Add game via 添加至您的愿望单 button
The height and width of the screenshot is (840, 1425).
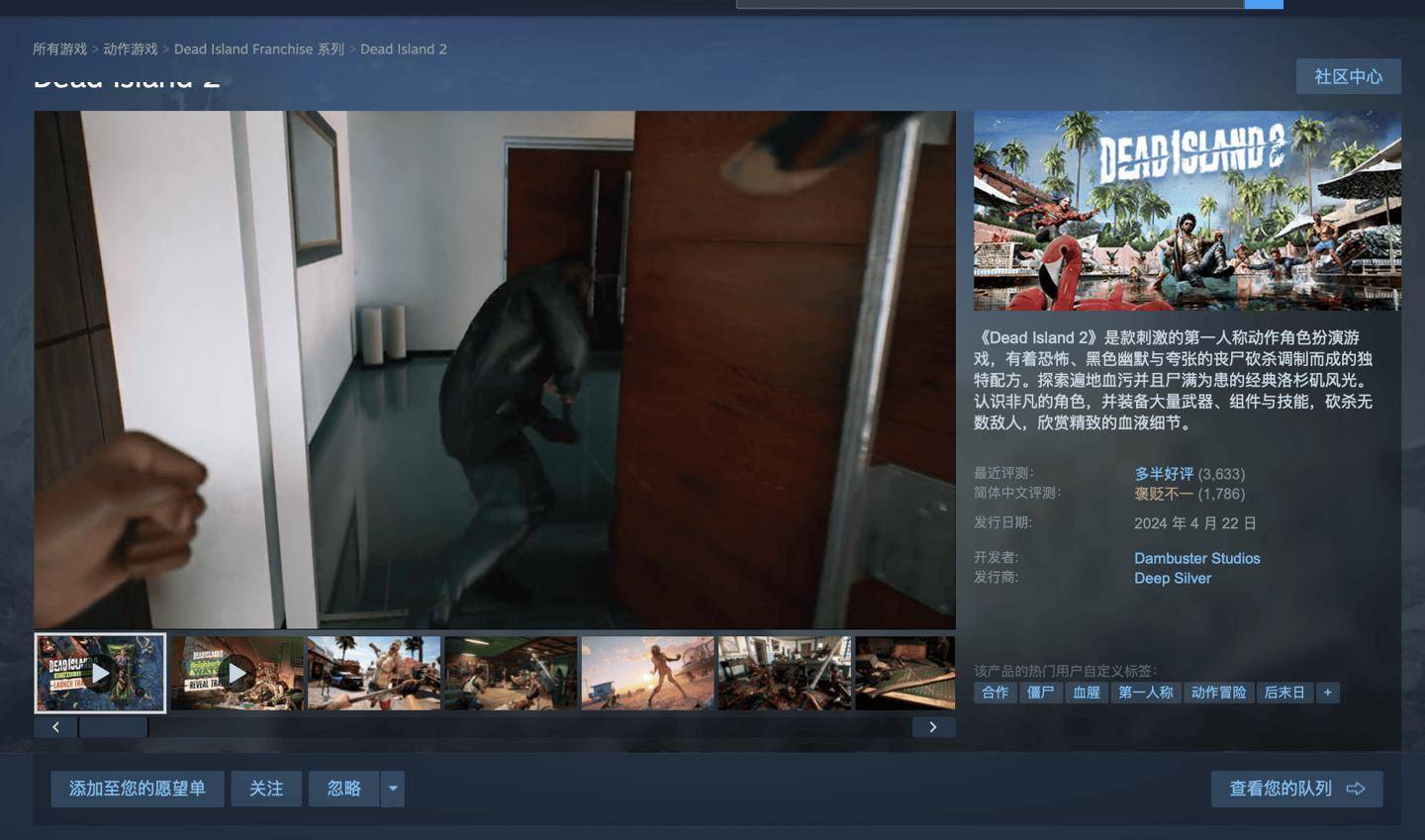(x=138, y=789)
